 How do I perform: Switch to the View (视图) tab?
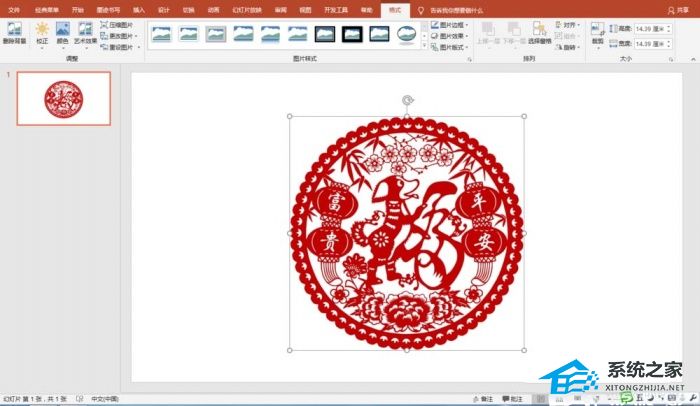point(305,10)
